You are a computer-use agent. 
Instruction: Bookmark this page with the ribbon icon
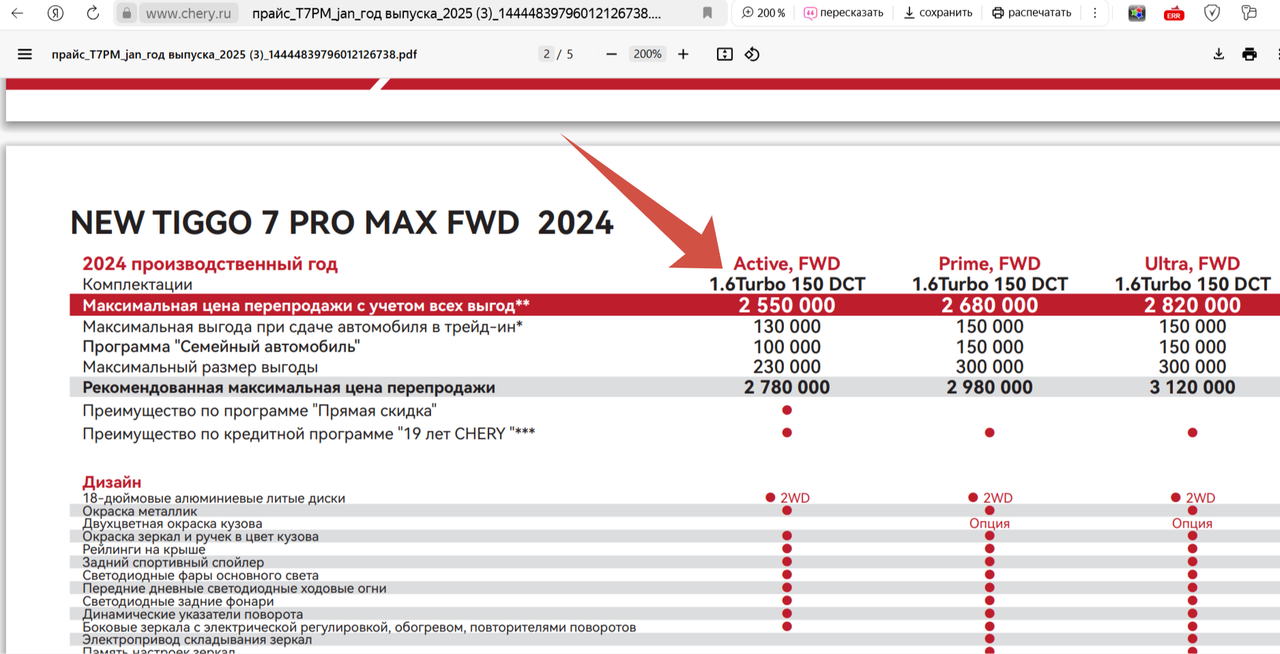click(x=708, y=13)
